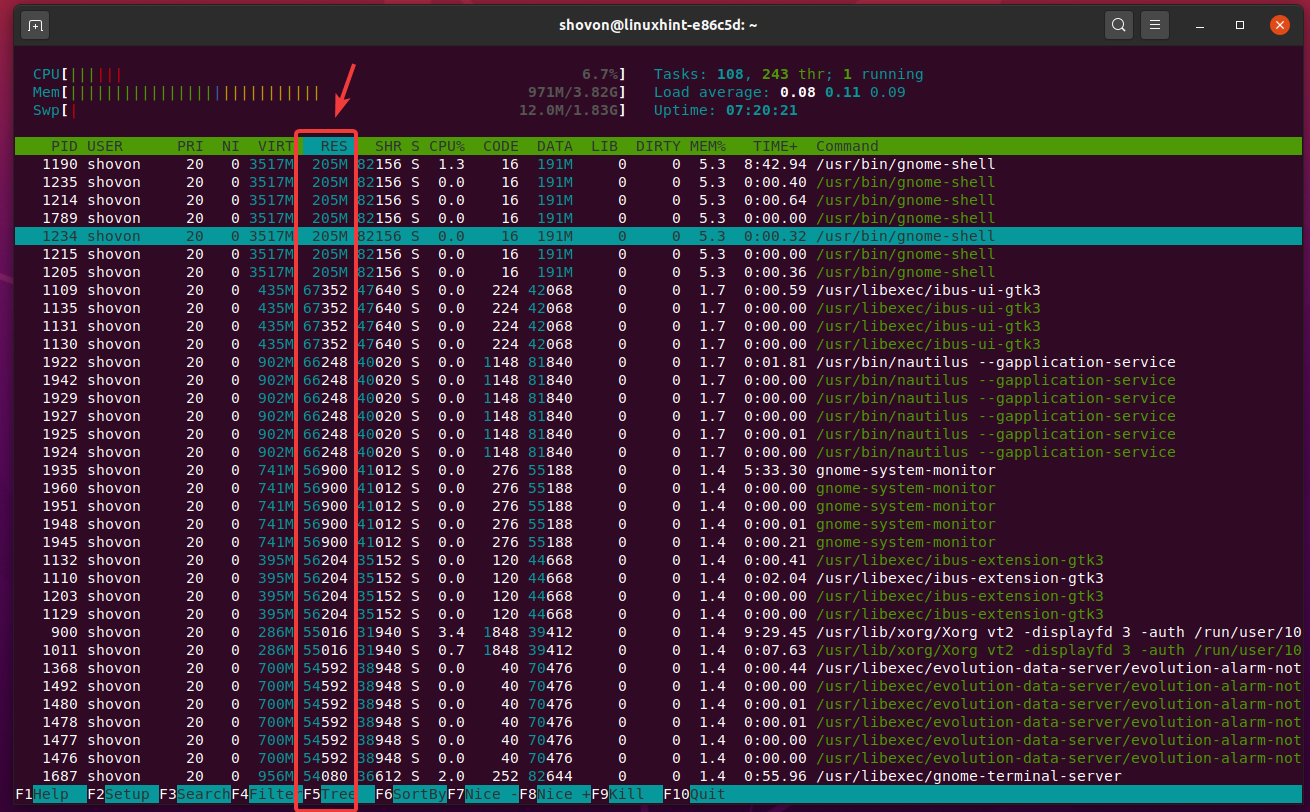Sort by the CODE column header
The width and height of the screenshot is (1310, 812).
pos(501,146)
